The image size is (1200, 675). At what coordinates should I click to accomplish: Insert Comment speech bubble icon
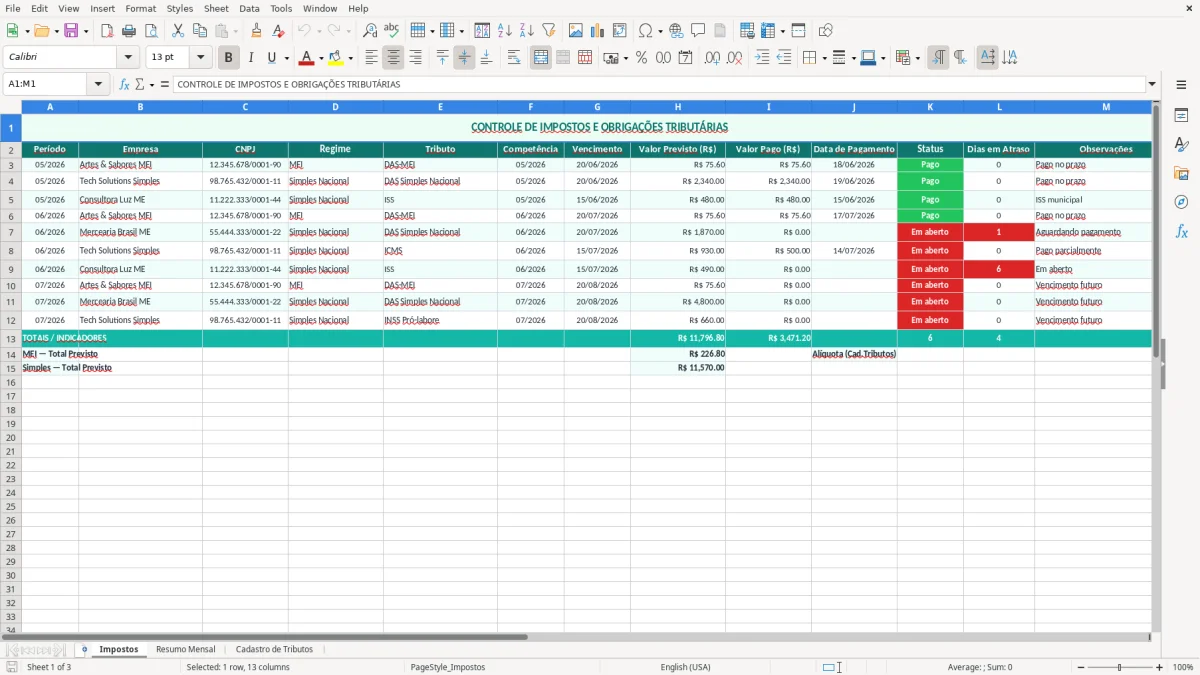[698, 31]
